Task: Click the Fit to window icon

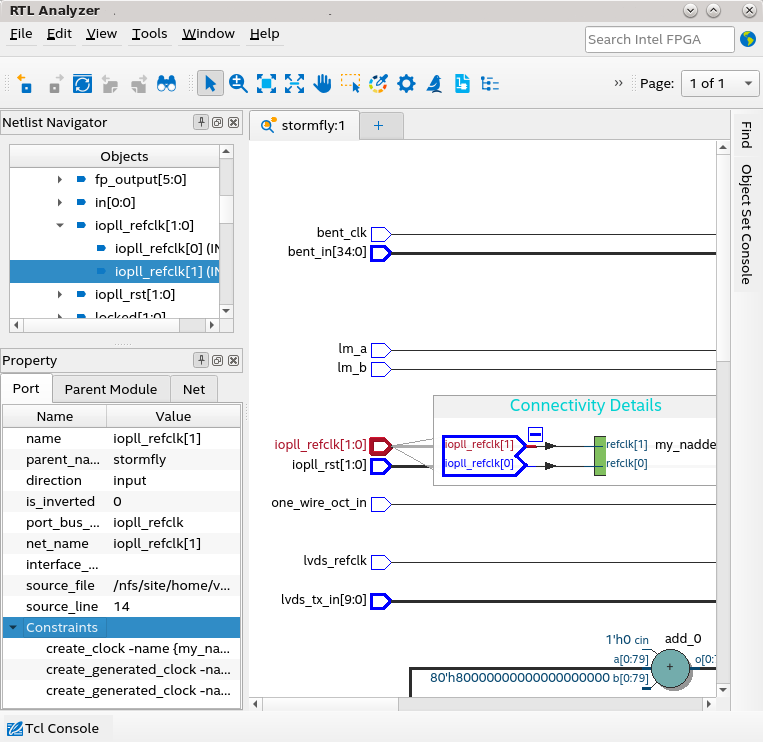Action: click(266, 84)
